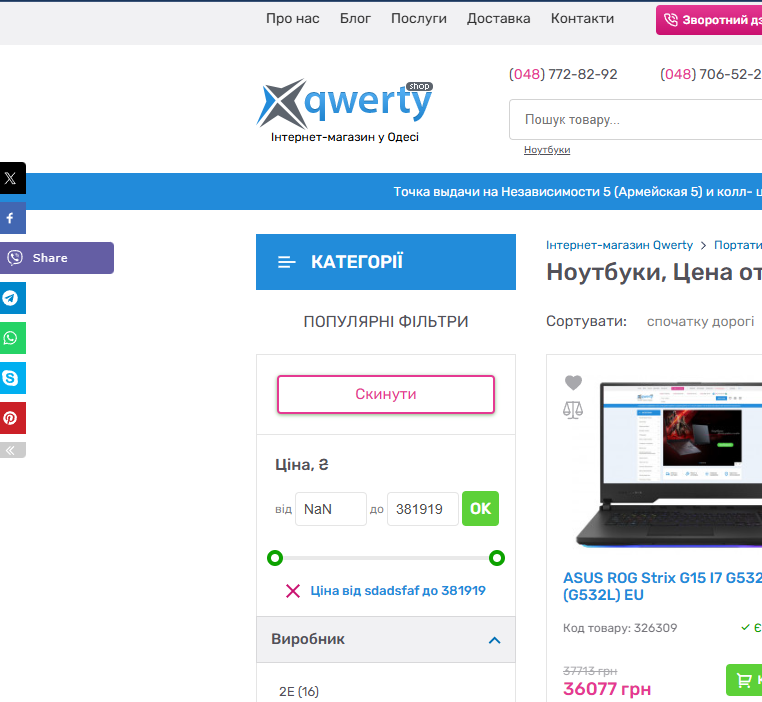Pin page with Pinterest icon
This screenshot has width=762, height=702.
[x=11, y=418]
